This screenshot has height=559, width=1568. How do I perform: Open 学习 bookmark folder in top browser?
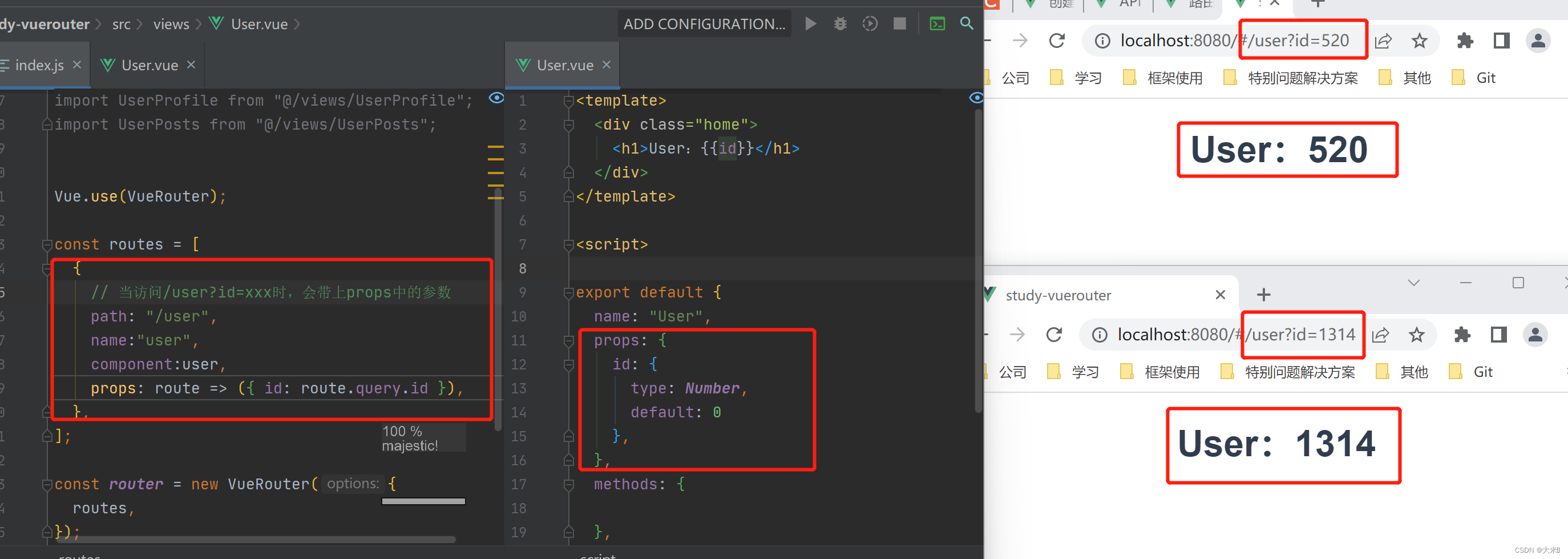1076,78
